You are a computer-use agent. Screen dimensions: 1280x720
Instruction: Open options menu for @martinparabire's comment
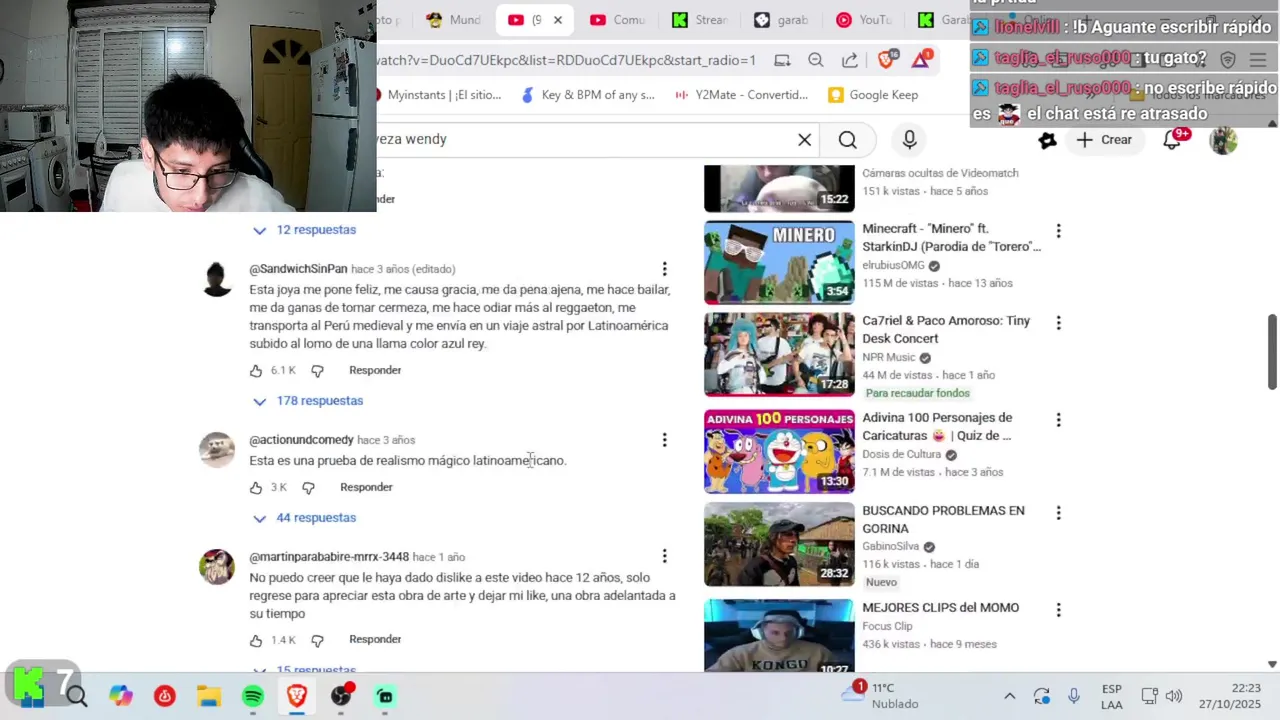(x=664, y=557)
